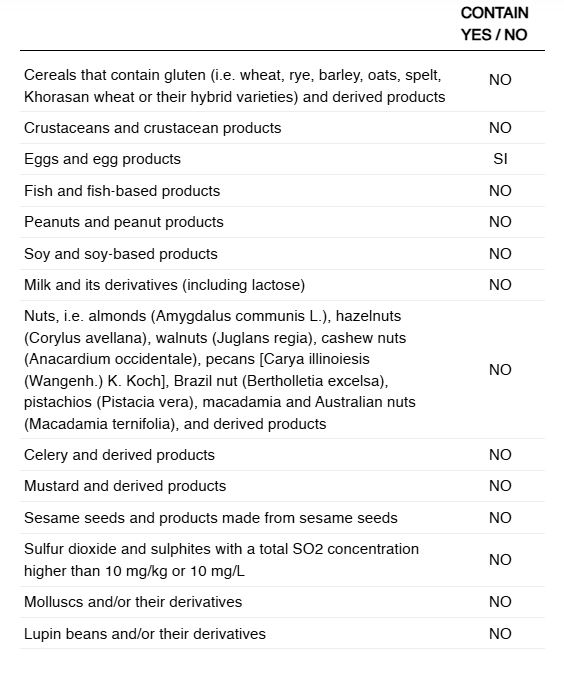Image resolution: width=564 pixels, height=675 pixels.
Task: Select the Lupin beans and/or their derivatives label
Action: (145, 634)
